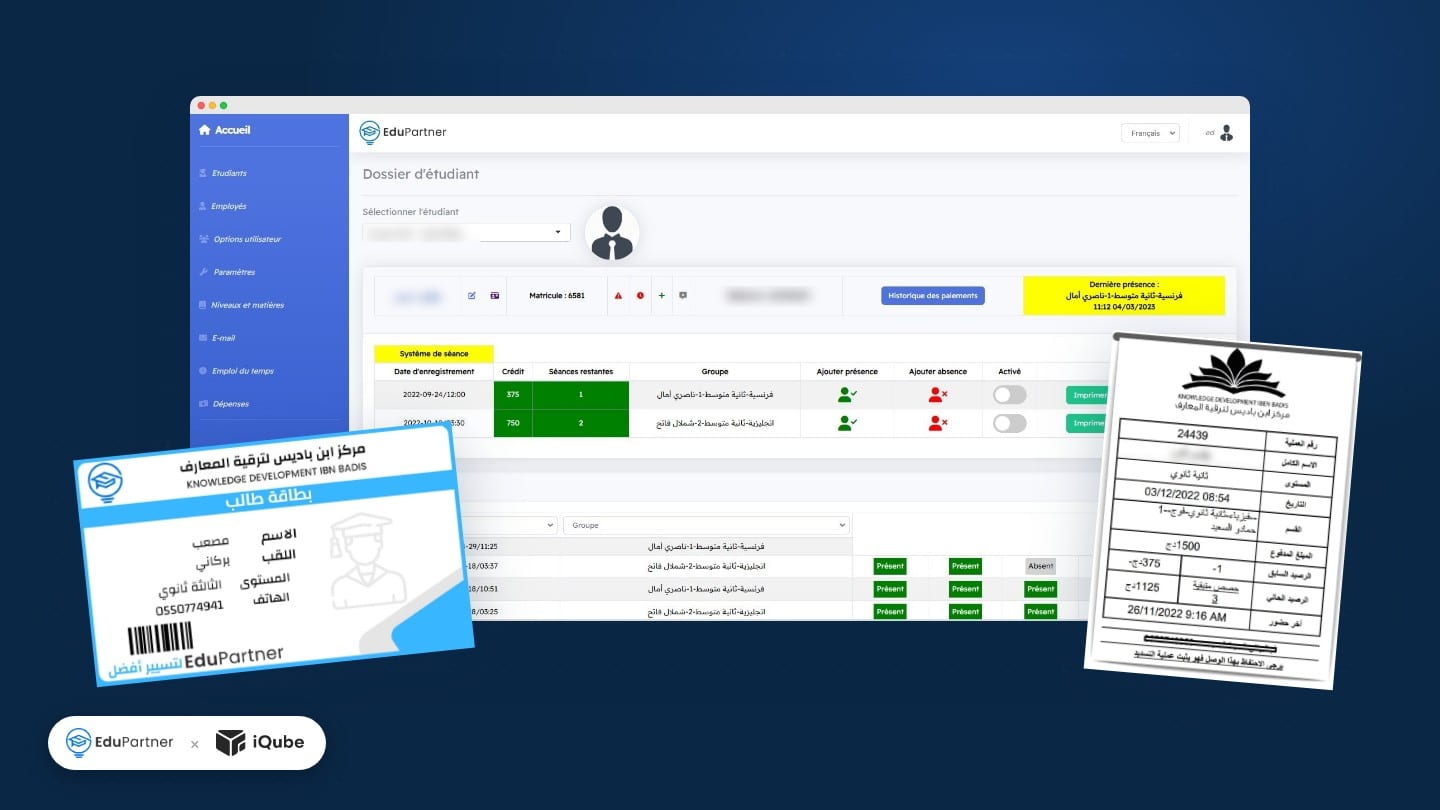
Task: Open the user account icon at top right
Action: 1227,133
